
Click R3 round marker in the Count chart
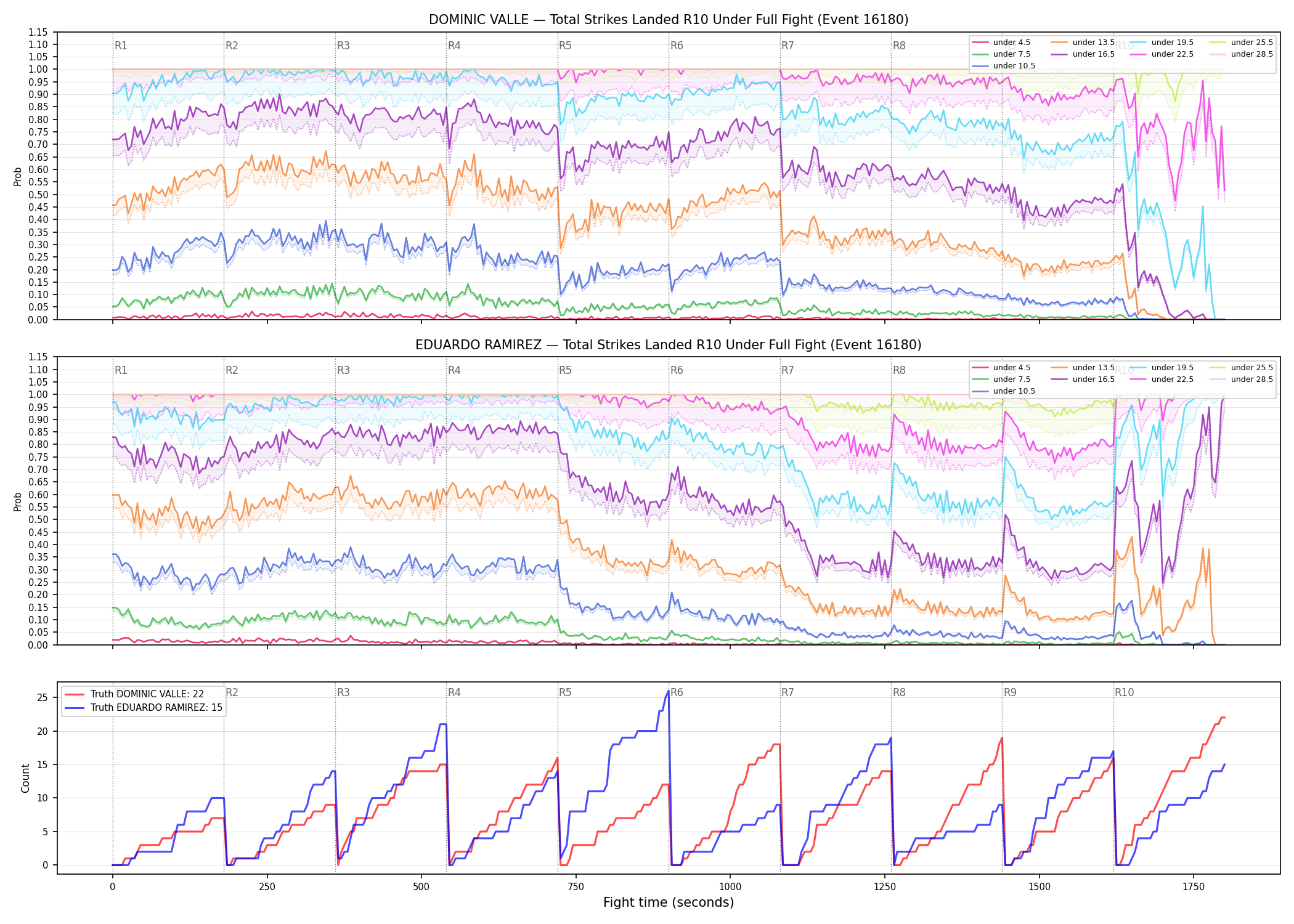[343, 692]
